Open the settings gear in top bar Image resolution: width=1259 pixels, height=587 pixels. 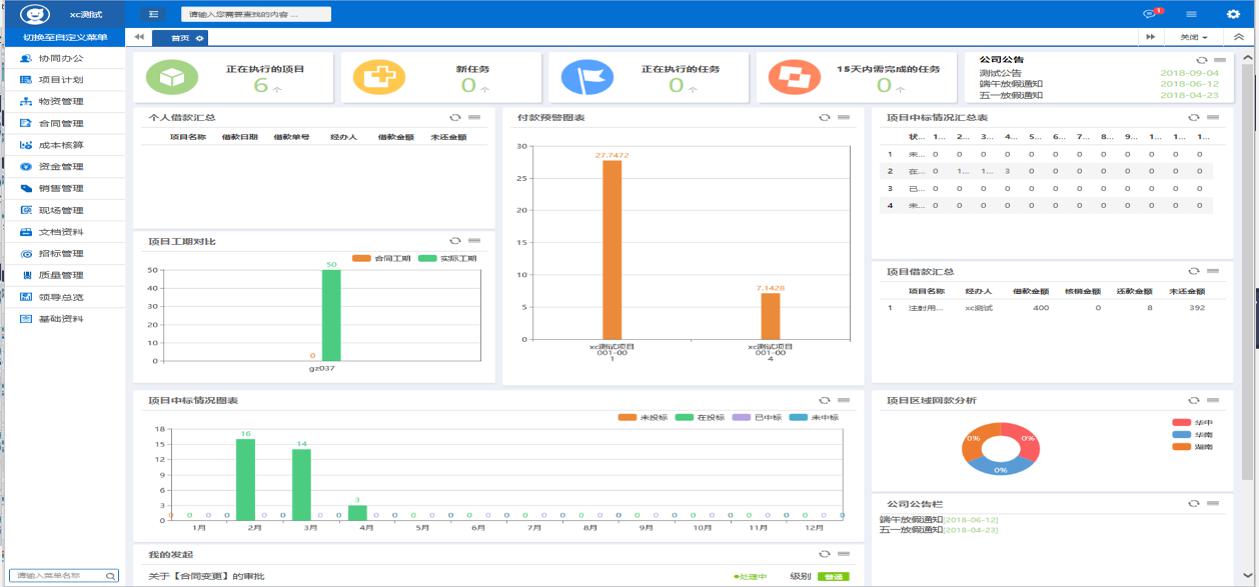point(1232,14)
